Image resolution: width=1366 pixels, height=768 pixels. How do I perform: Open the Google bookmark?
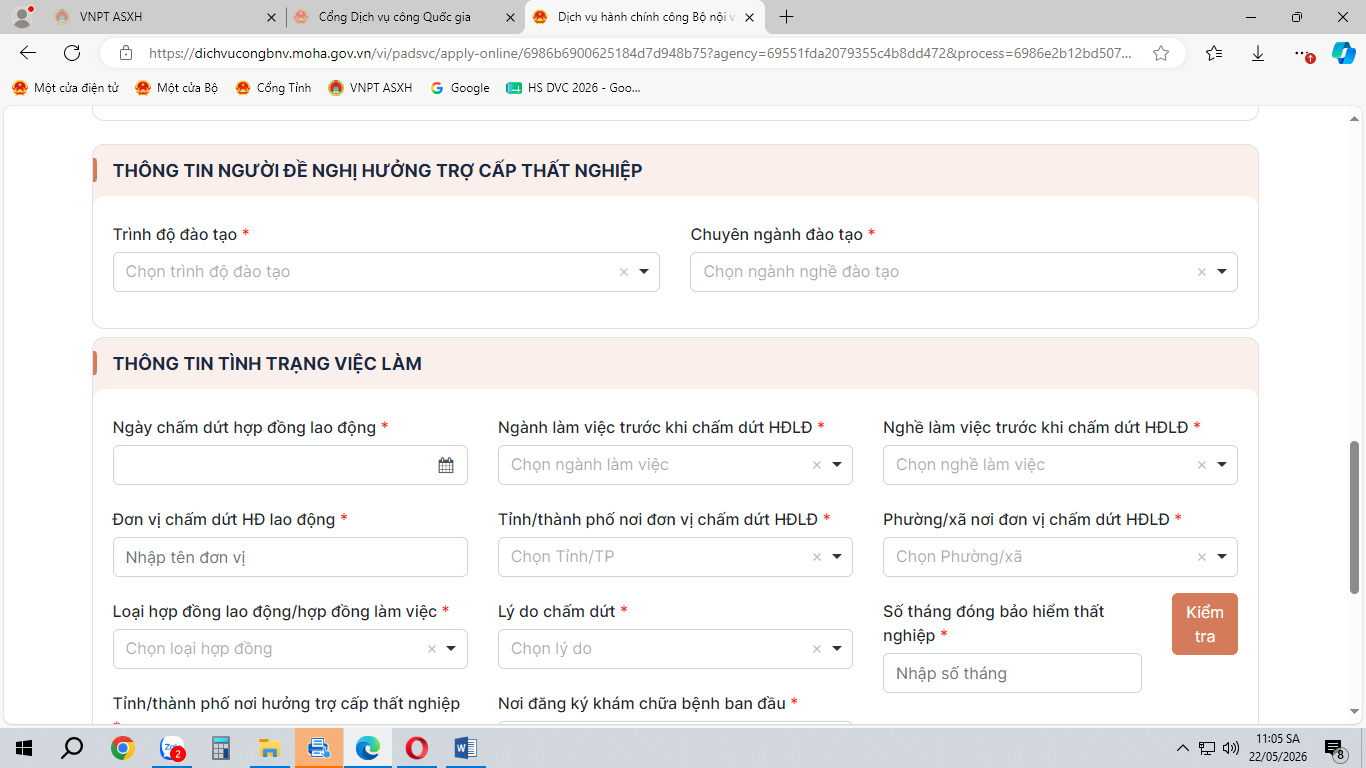click(460, 88)
